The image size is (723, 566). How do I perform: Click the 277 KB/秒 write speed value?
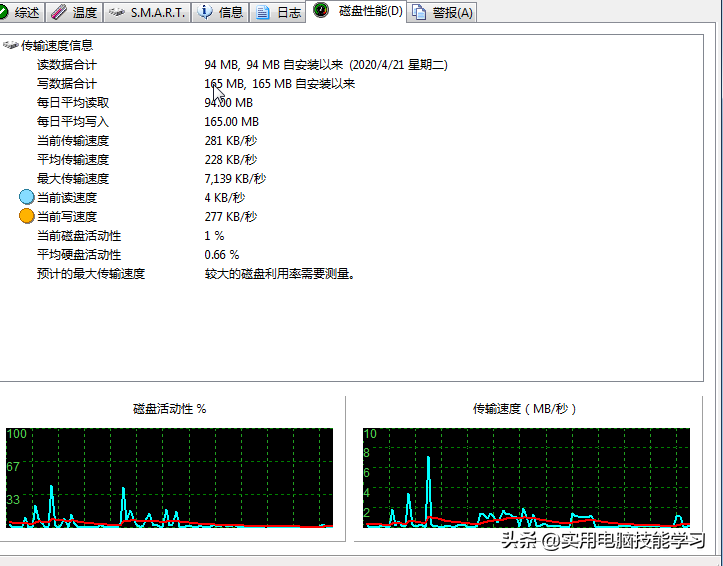(x=231, y=216)
